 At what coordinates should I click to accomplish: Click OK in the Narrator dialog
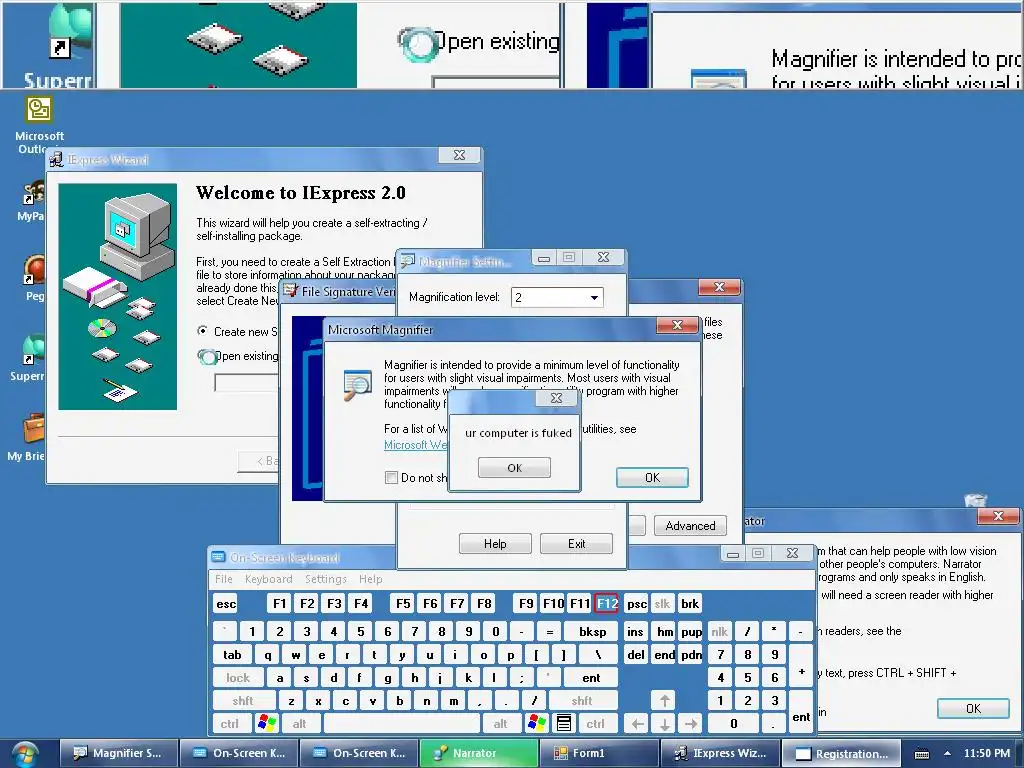pyautogui.click(x=973, y=709)
